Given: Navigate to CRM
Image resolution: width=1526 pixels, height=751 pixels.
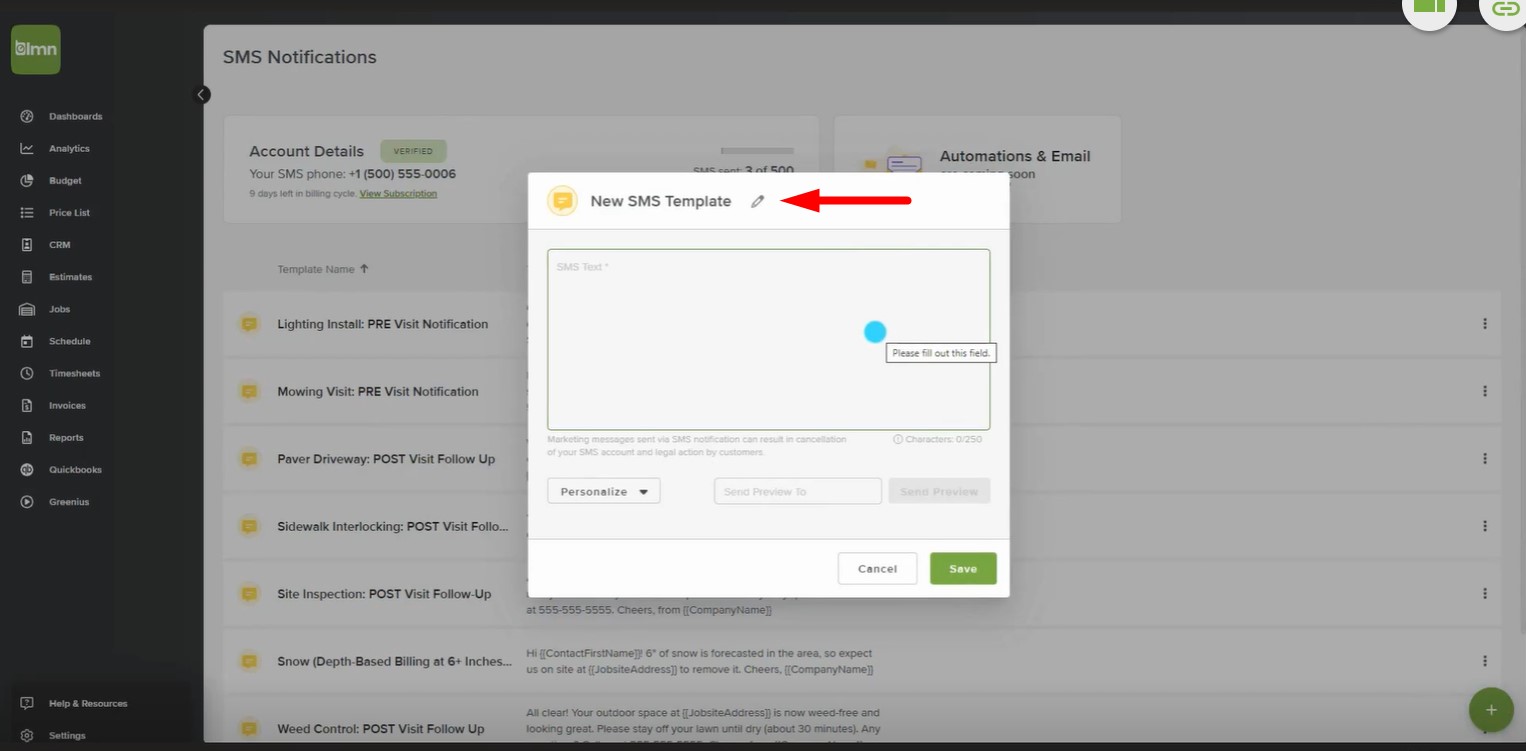Looking at the screenshot, I should point(59,245).
